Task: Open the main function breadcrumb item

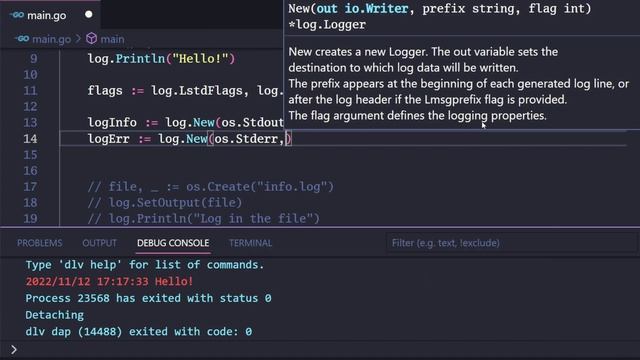Action: 112,39
